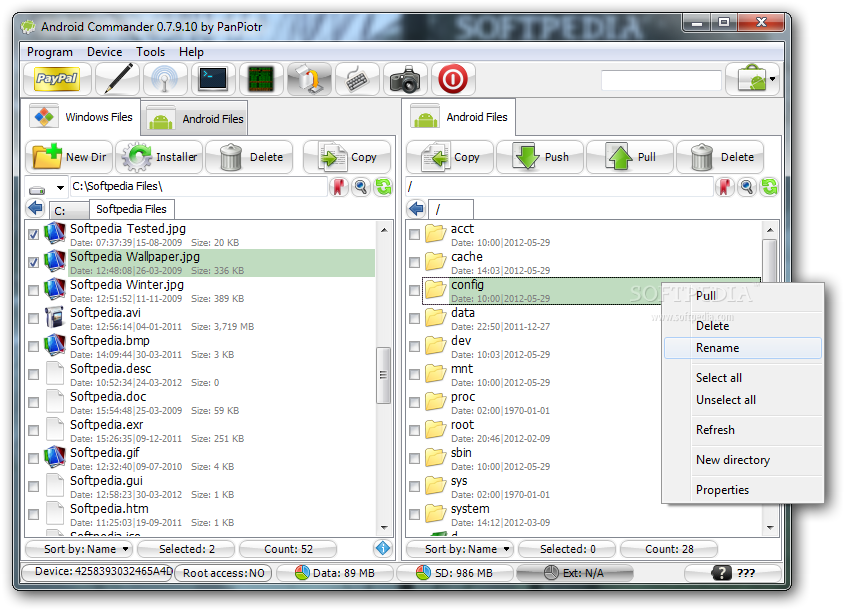Viewport: 845px width, 611px height.
Task: Click the blue info icon beside Count: 52
Action: coord(383,548)
